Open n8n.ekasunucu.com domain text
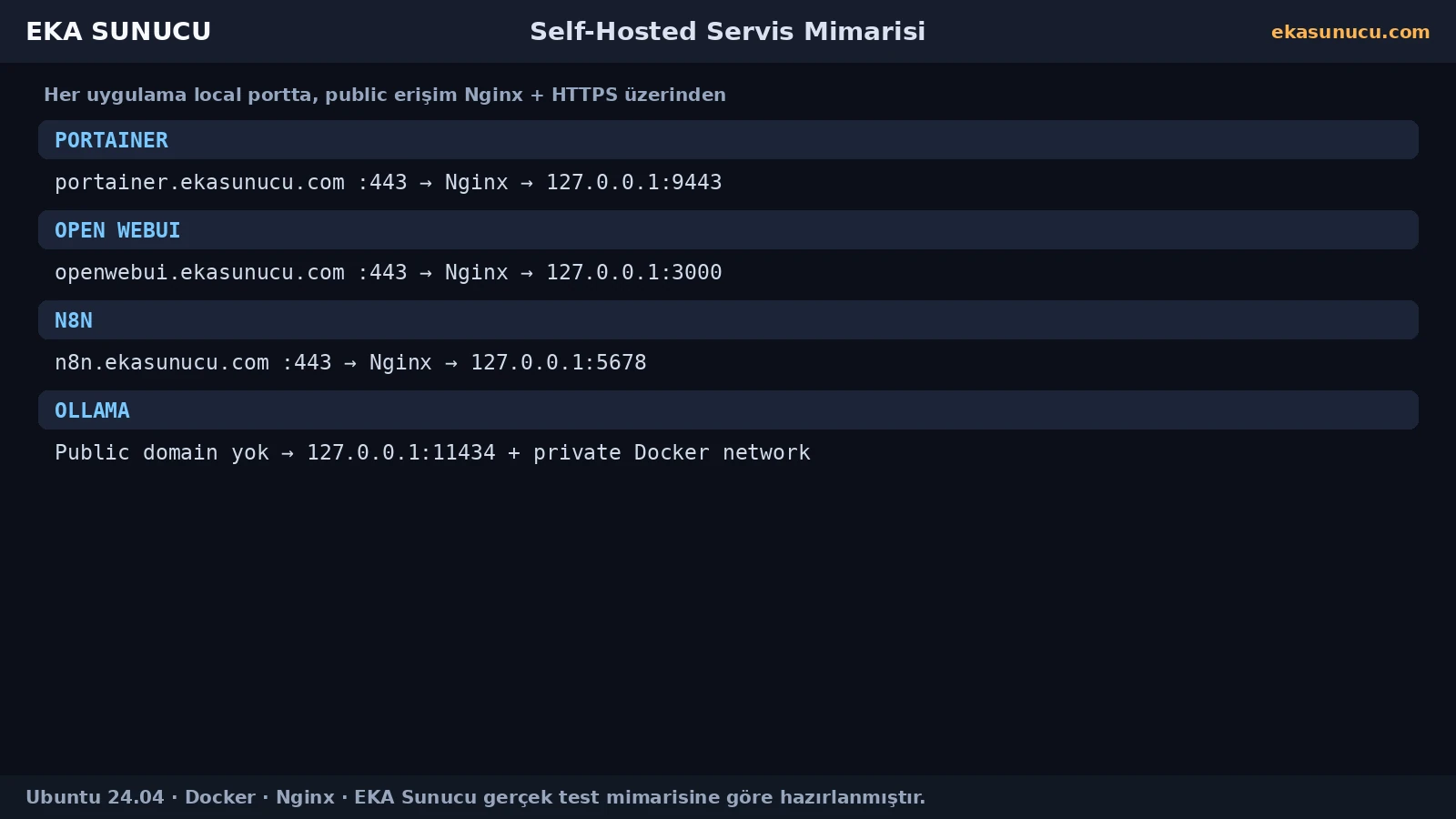This screenshot has width=1456, height=819. (162, 362)
